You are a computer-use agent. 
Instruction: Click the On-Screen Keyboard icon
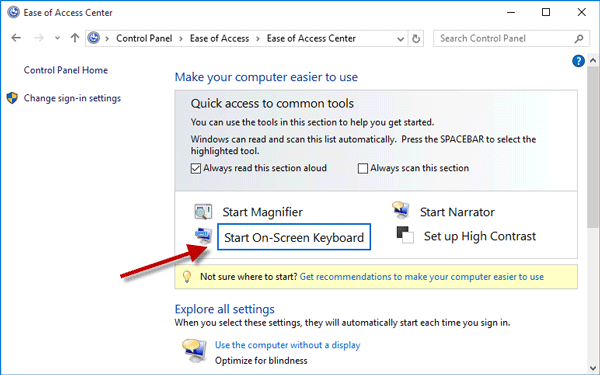point(203,236)
